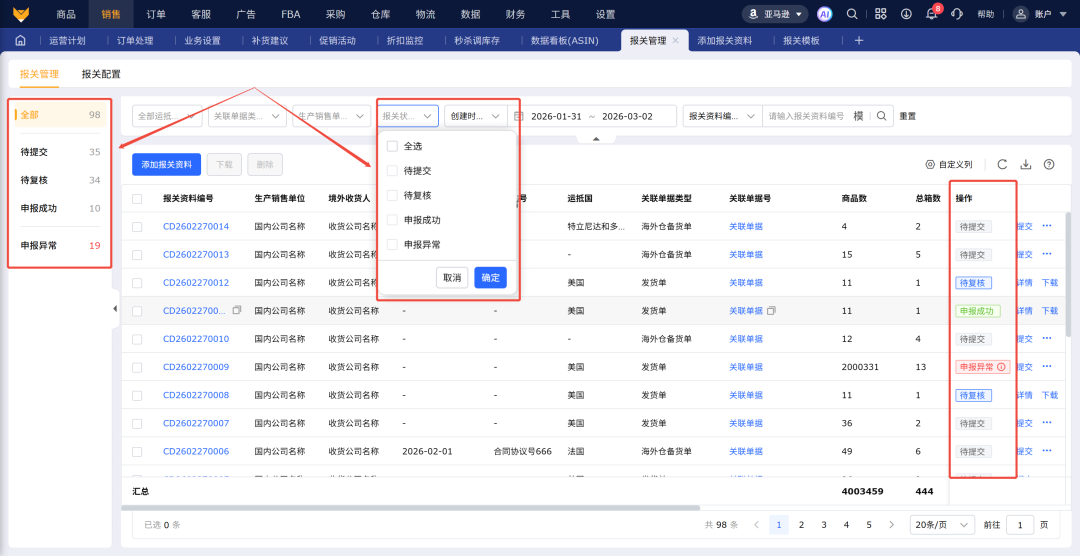Open record CD2602270012 link
Image resolution: width=1080 pixels, height=556 pixels.
[x=196, y=282]
